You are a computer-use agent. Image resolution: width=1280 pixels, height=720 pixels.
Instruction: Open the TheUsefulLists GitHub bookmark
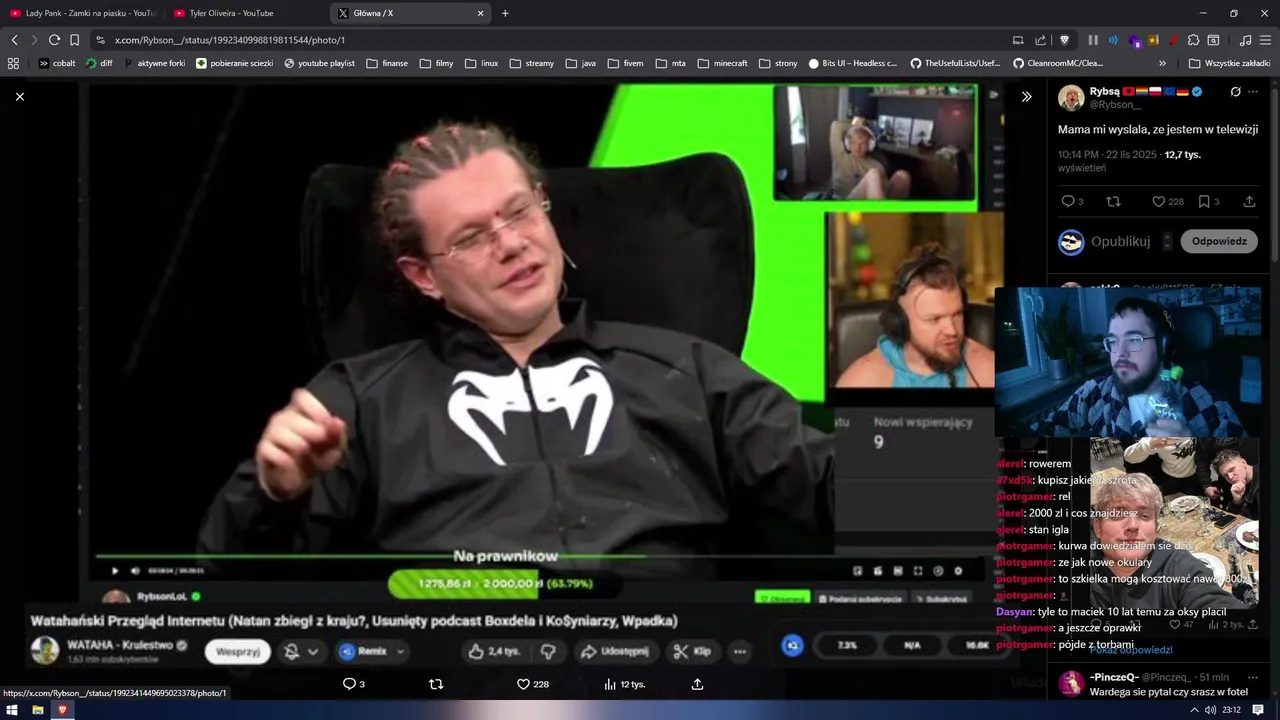tap(955, 63)
